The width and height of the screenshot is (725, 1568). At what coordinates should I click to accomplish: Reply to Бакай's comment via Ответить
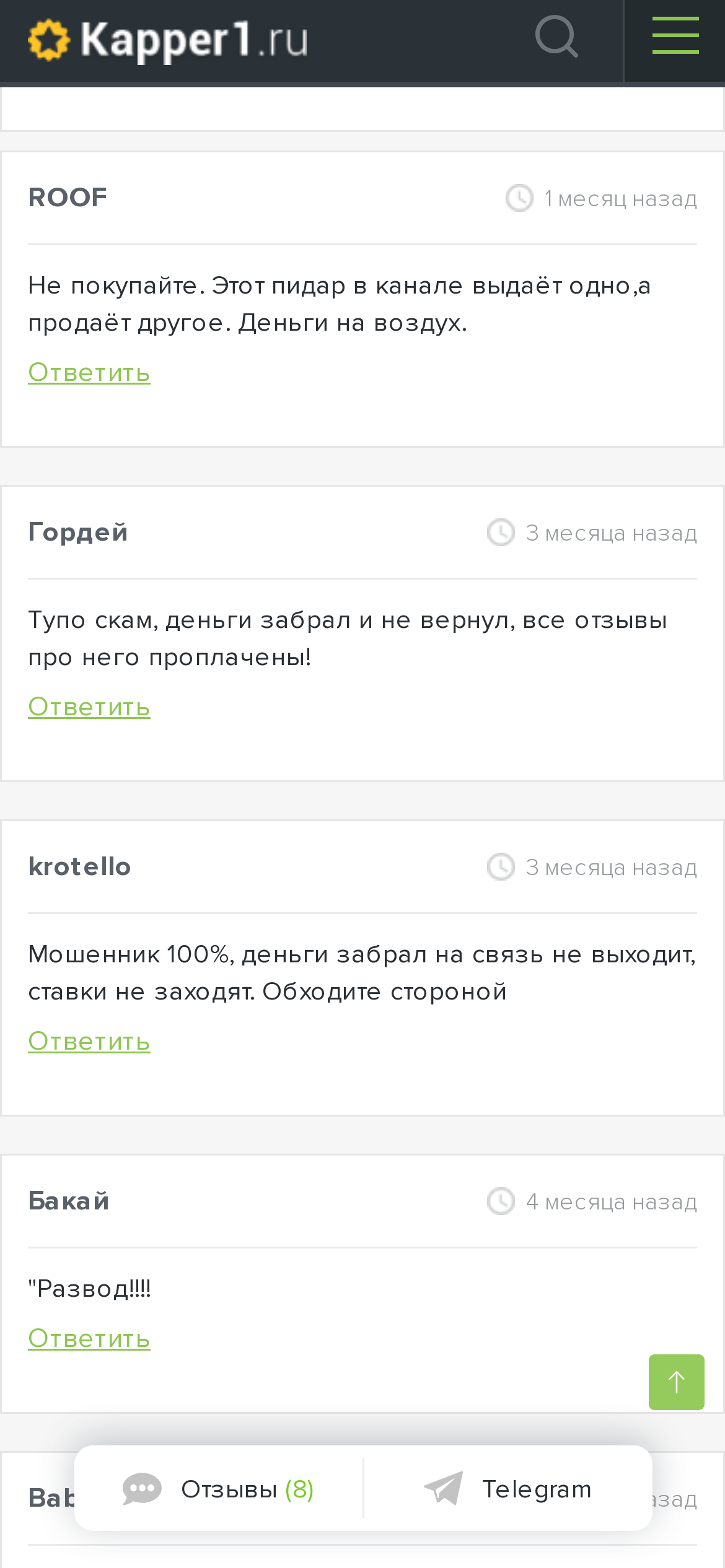click(89, 1339)
